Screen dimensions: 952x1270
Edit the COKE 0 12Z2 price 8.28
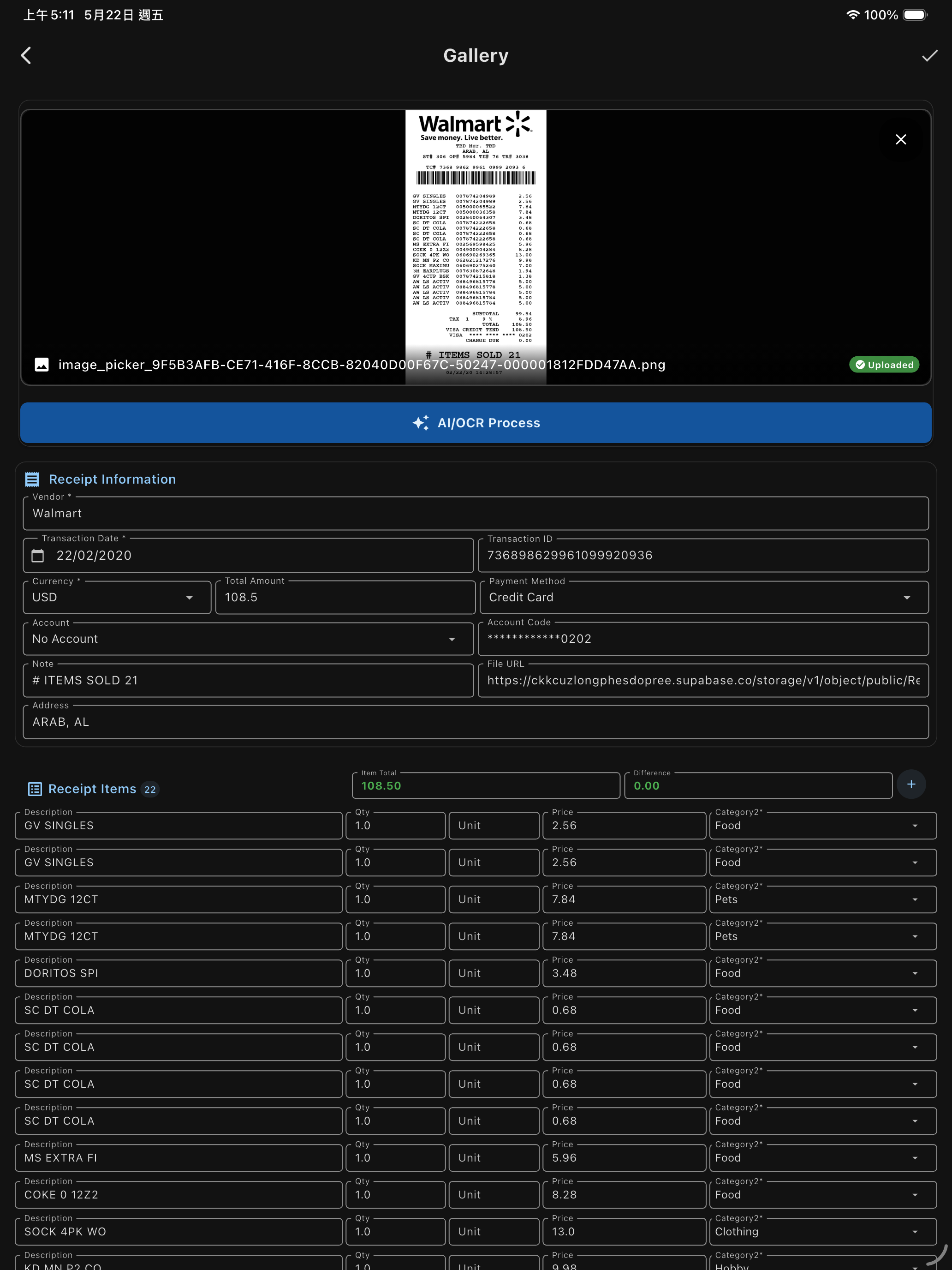pyautogui.click(x=625, y=1195)
